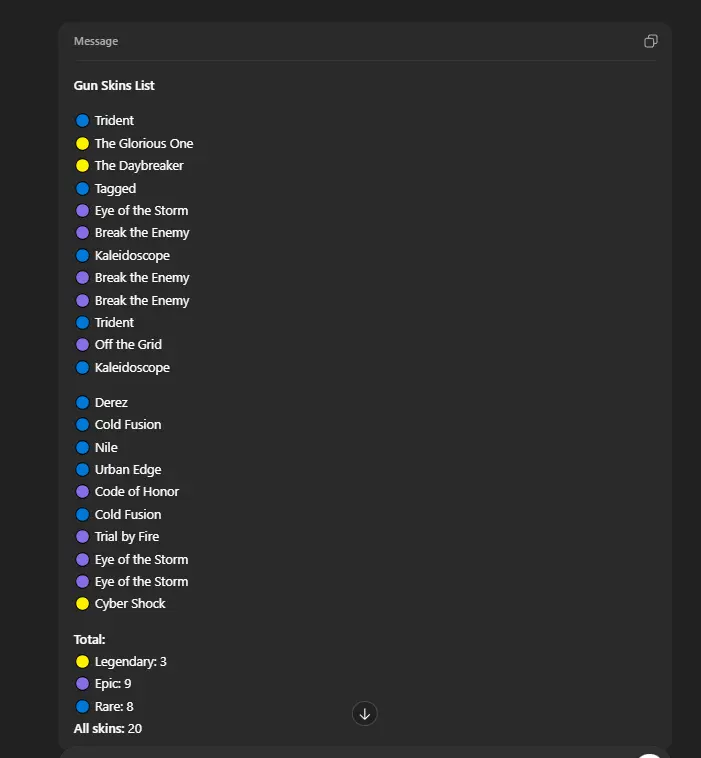This screenshot has width=701, height=758.
Task: Click the blue circle beside Tagged
Action: pos(83,188)
